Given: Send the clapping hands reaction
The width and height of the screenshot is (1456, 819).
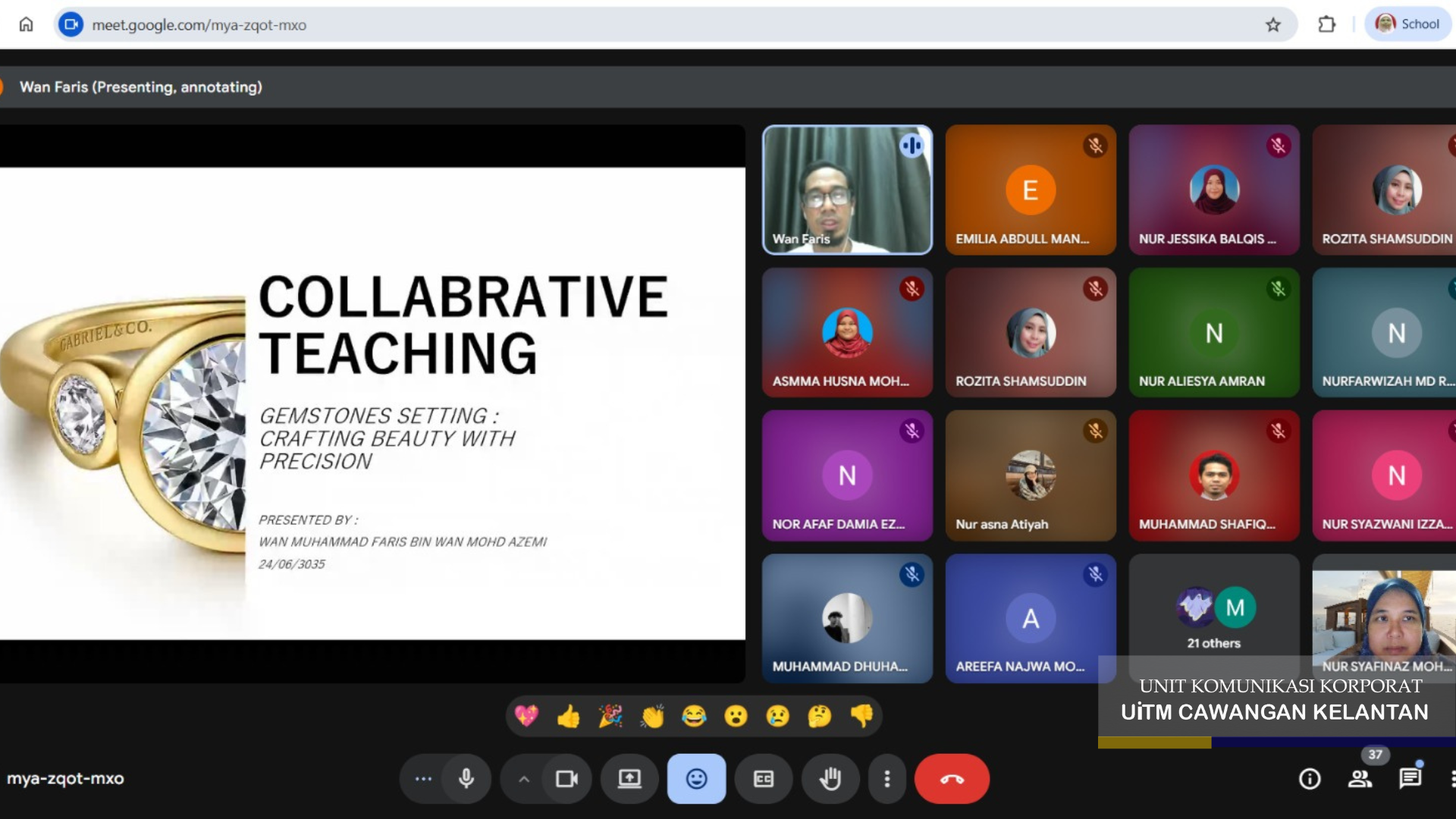Looking at the screenshot, I should 652,716.
